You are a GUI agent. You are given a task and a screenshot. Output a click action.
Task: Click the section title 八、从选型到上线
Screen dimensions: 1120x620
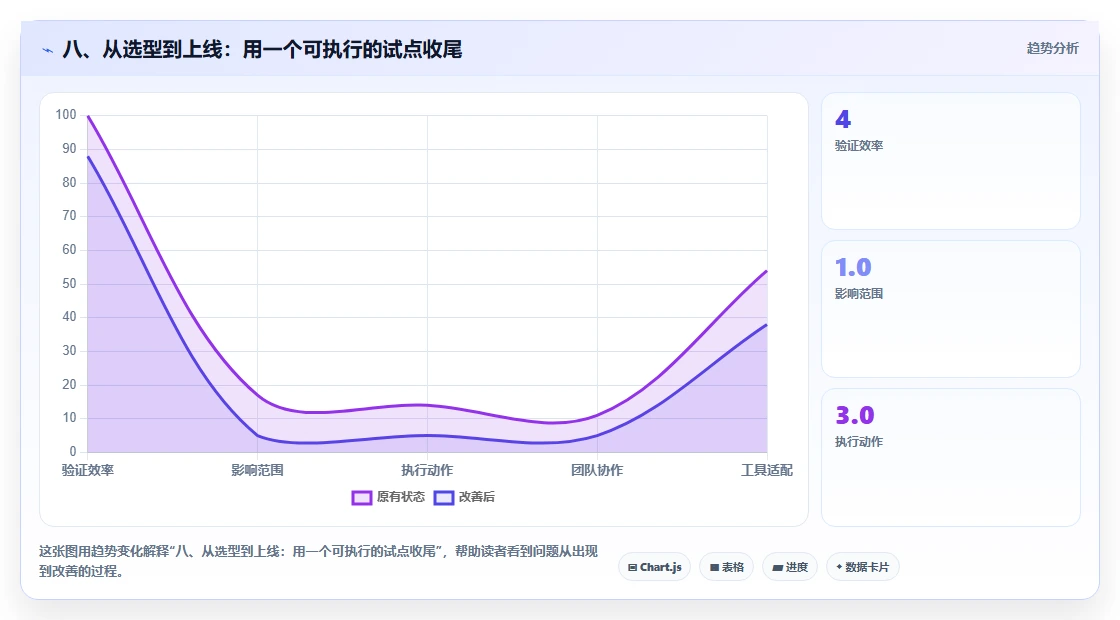point(262,49)
